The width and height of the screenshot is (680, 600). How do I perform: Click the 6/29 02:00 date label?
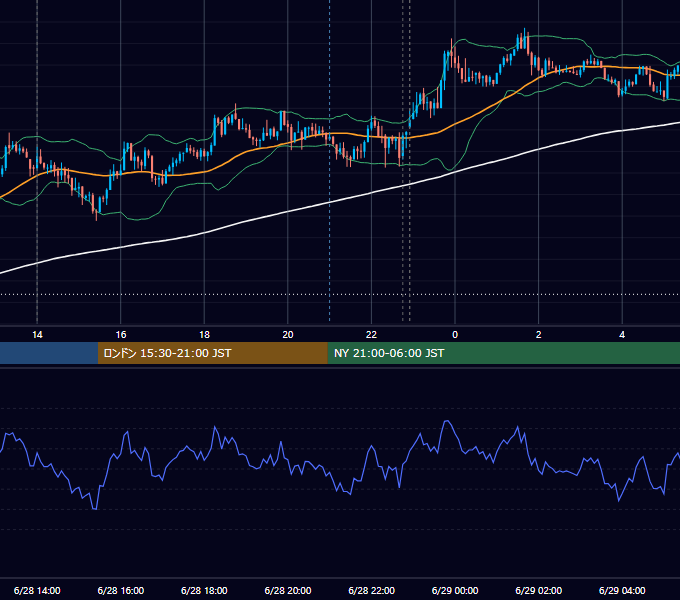point(539,590)
